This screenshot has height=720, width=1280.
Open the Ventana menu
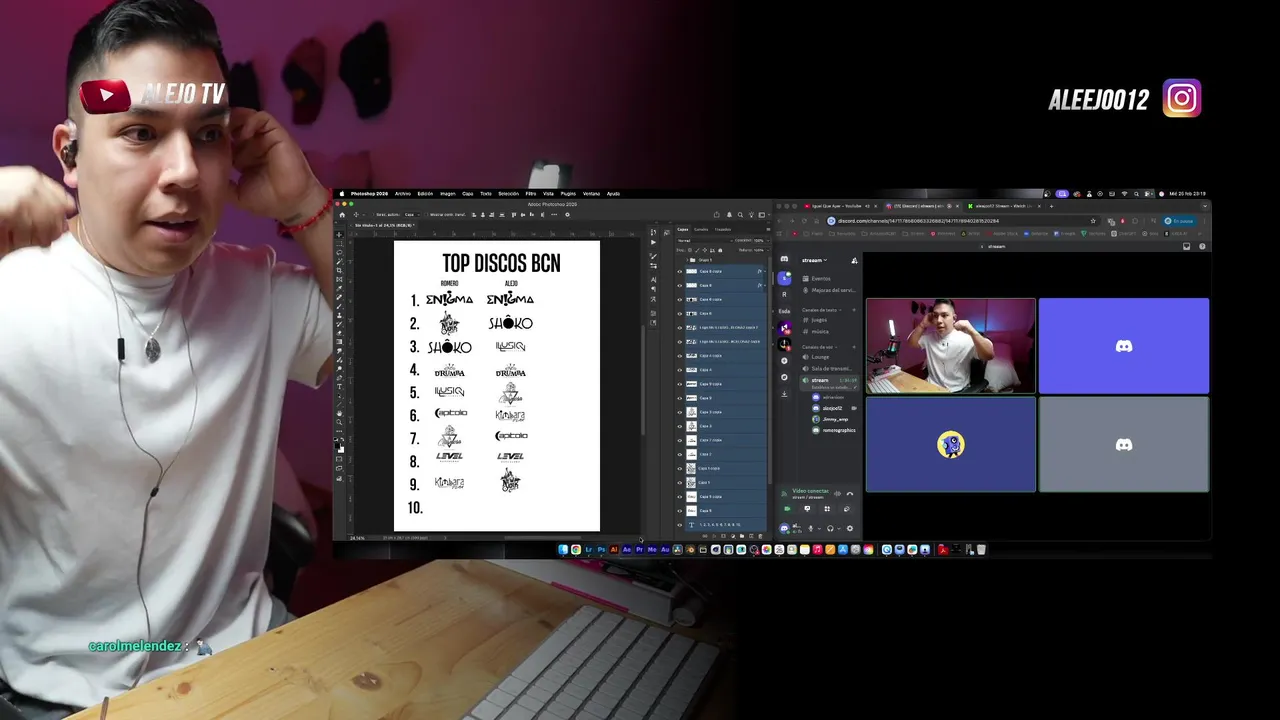[591, 194]
